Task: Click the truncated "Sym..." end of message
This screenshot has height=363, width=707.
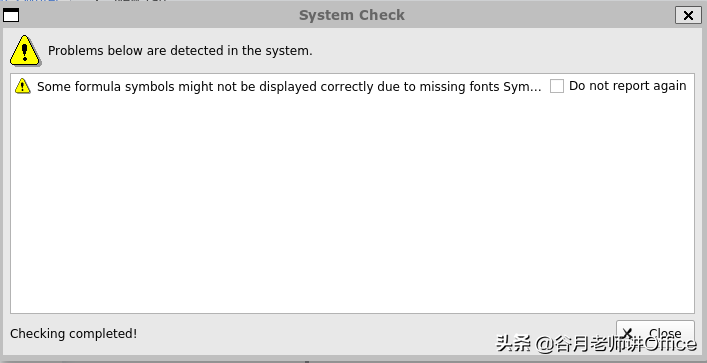Action: [522, 86]
